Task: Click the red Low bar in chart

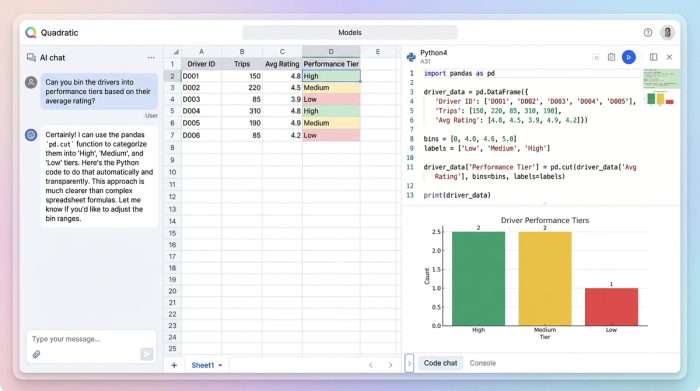Action: tap(611, 307)
